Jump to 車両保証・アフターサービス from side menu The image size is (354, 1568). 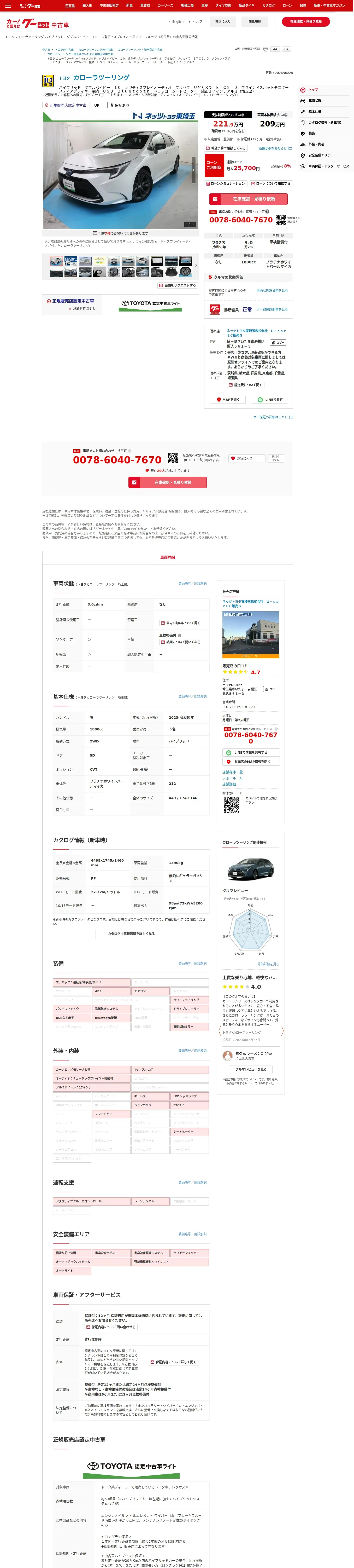coord(328,166)
